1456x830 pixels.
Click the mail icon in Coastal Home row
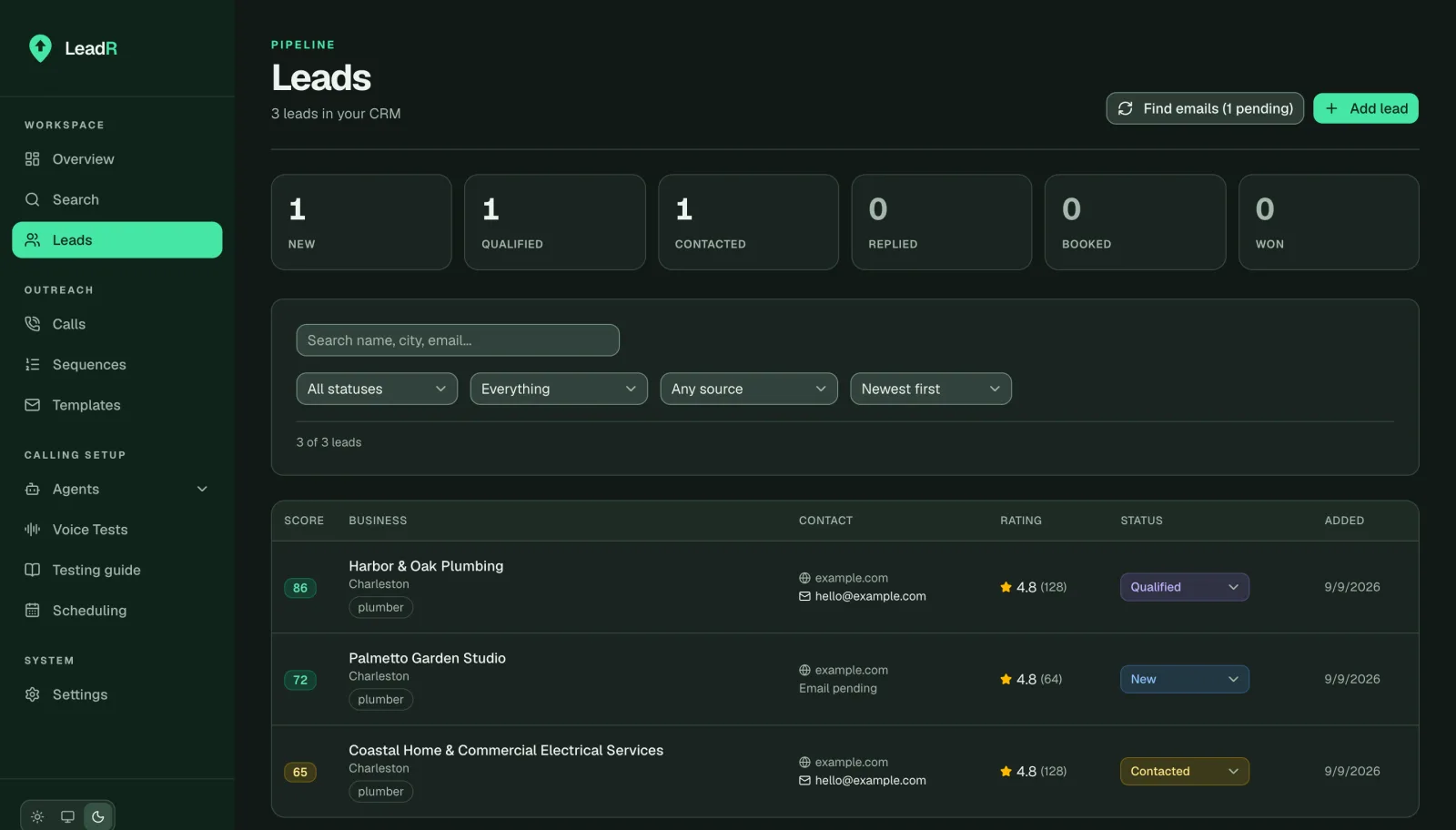tap(804, 780)
